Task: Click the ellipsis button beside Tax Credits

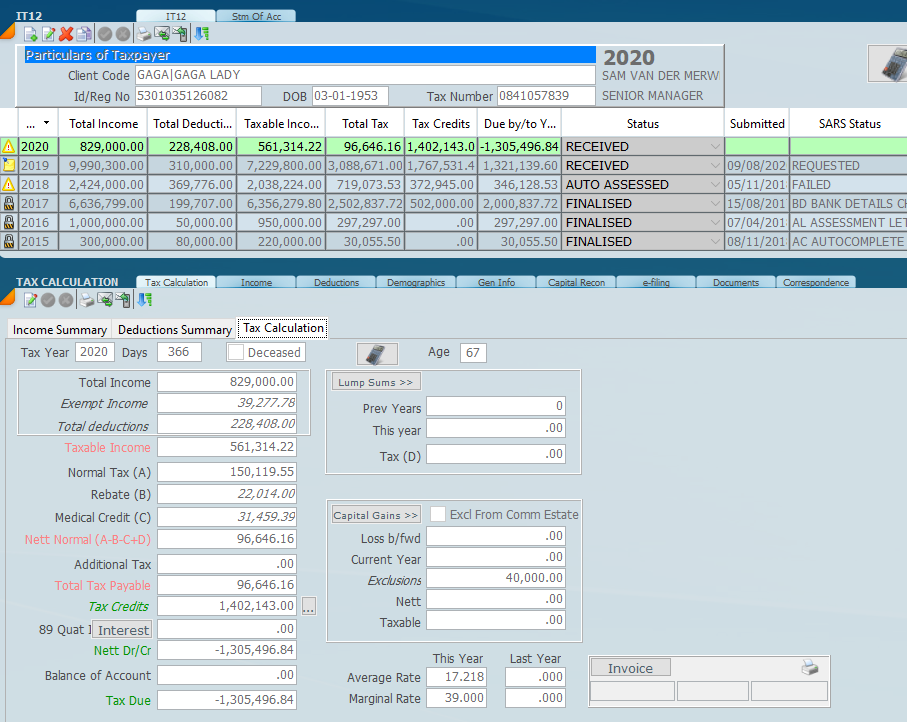Action: (x=309, y=606)
